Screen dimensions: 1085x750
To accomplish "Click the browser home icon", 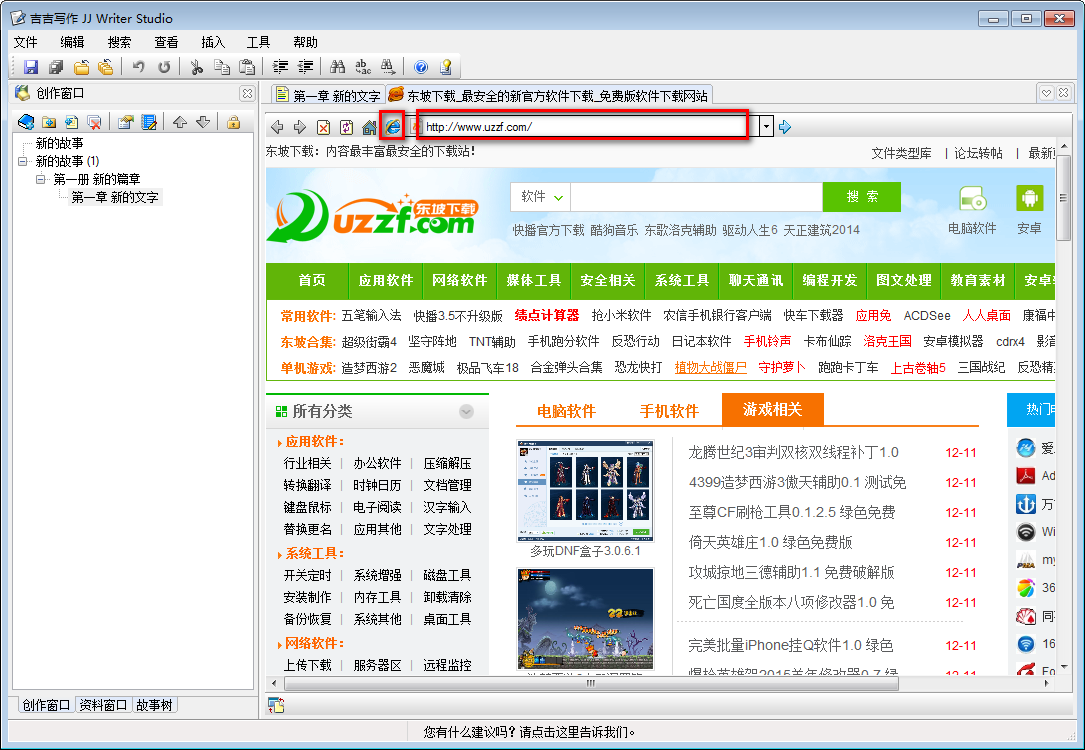I will pos(370,127).
